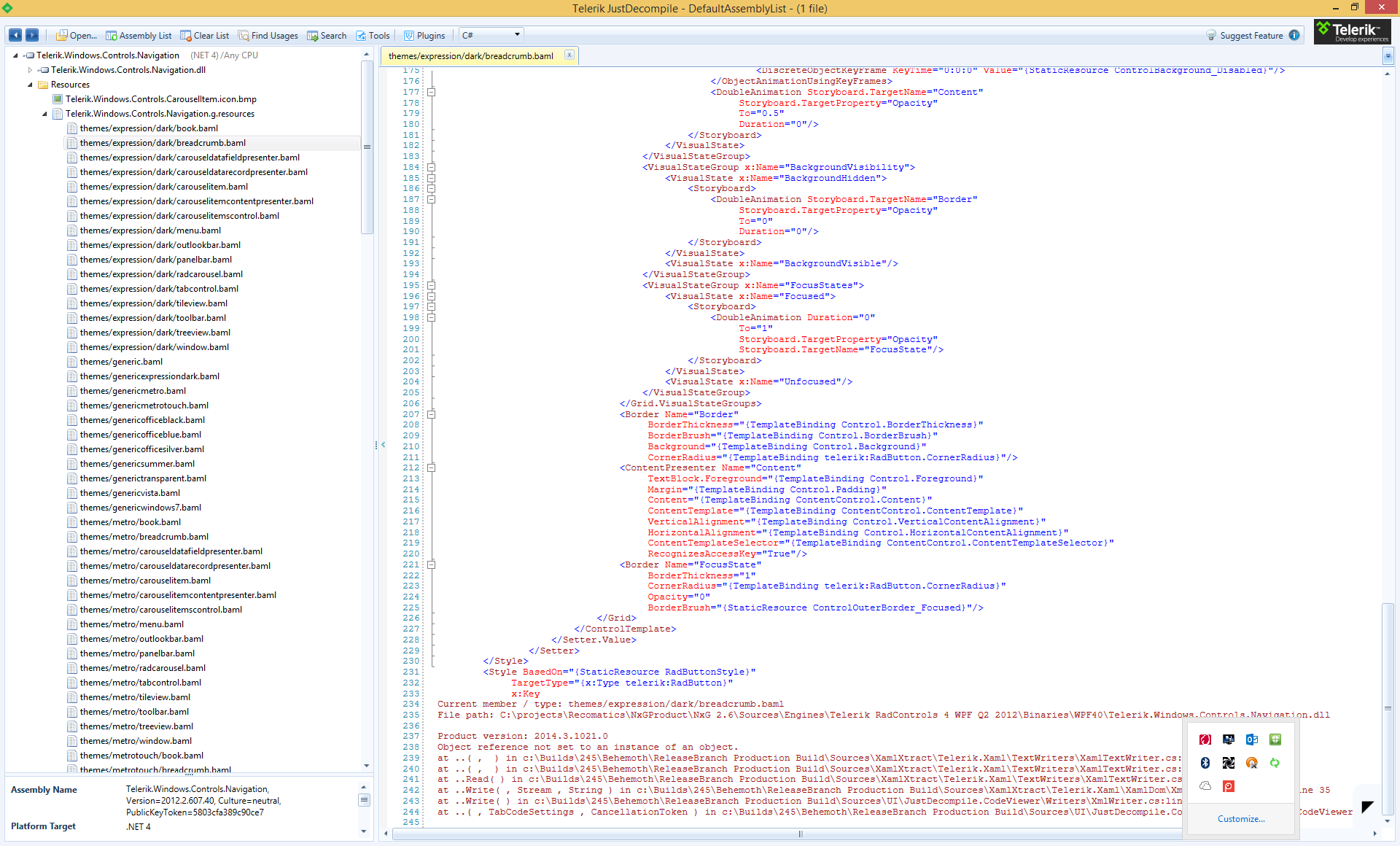Viewport: 1400px width, 846px height.
Task: Click the green sync arrows tray icon
Action: click(x=1275, y=763)
